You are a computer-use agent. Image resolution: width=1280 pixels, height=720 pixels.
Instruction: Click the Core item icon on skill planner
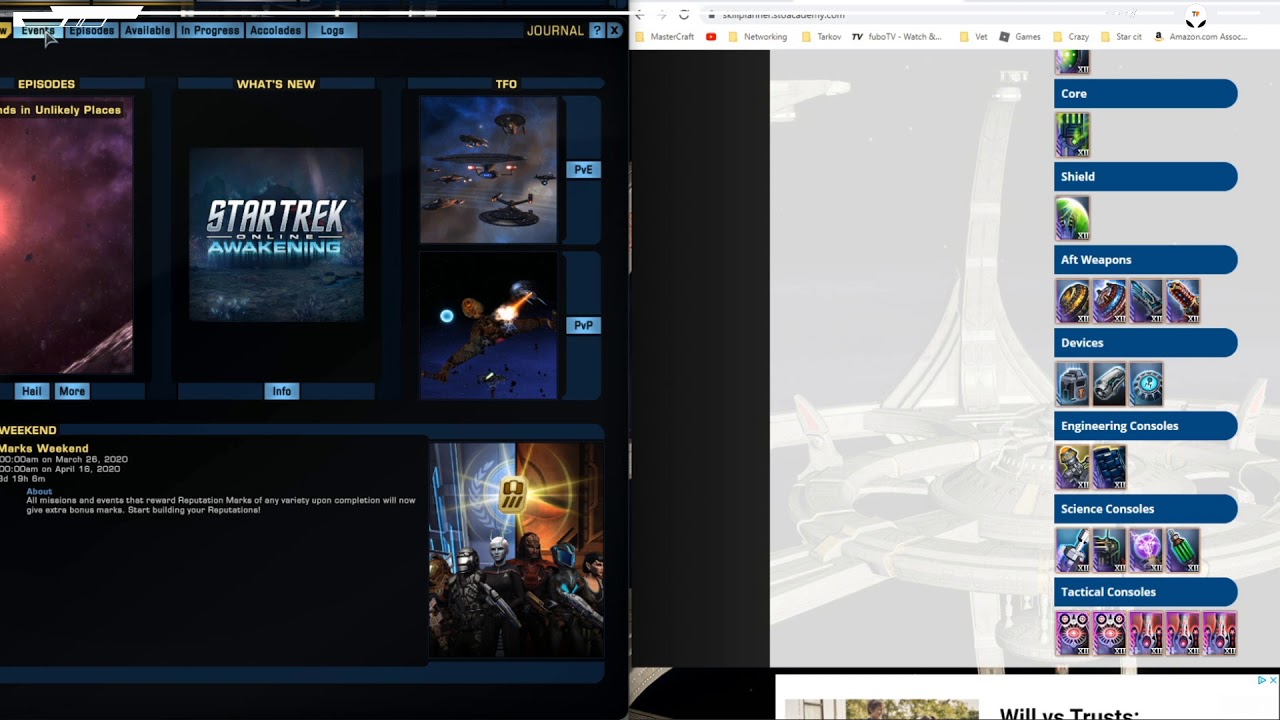coord(1073,135)
